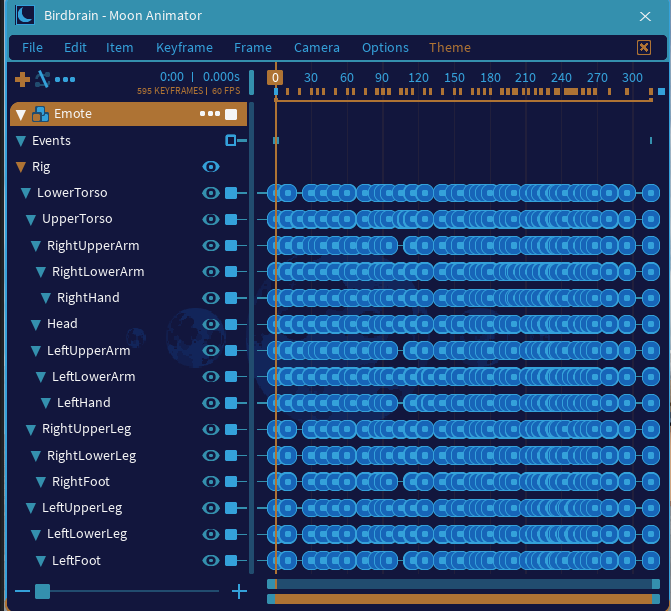Viewport: 671px width, 611px height.
Task: Click the timeline zoom slider handle
Action: [x=42, y=591]
